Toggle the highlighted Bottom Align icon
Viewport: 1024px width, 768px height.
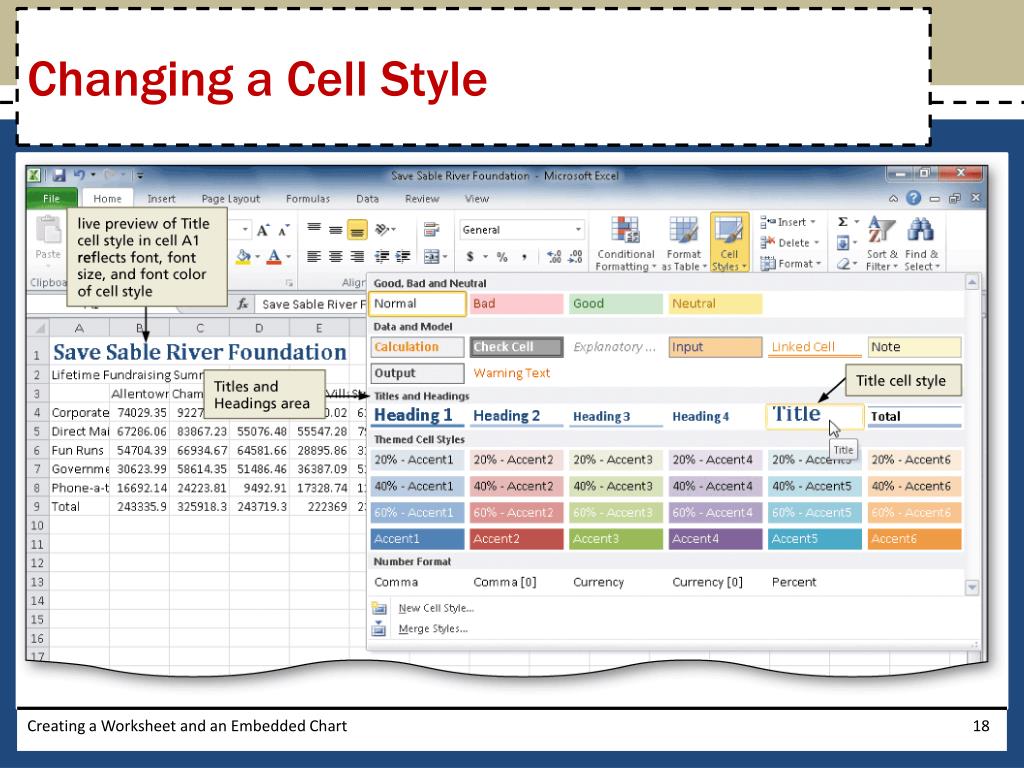click(x=357, y=230)
